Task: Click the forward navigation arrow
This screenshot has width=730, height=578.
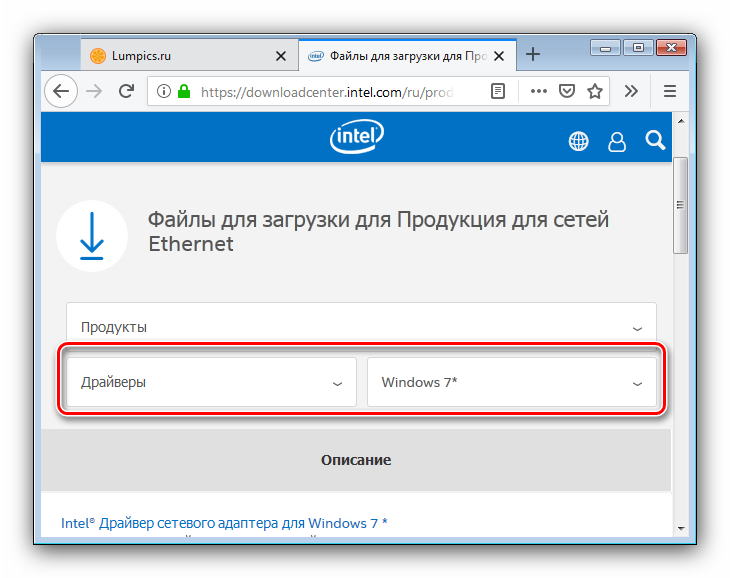Action: click(x=94, y=91)
